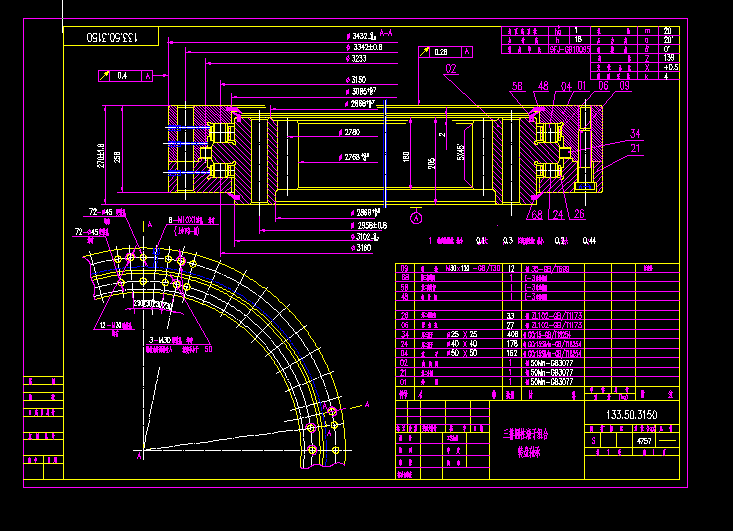Click the vertical 205 height dimension
Screen dimensions: 733x531
(x=431, y=163)
